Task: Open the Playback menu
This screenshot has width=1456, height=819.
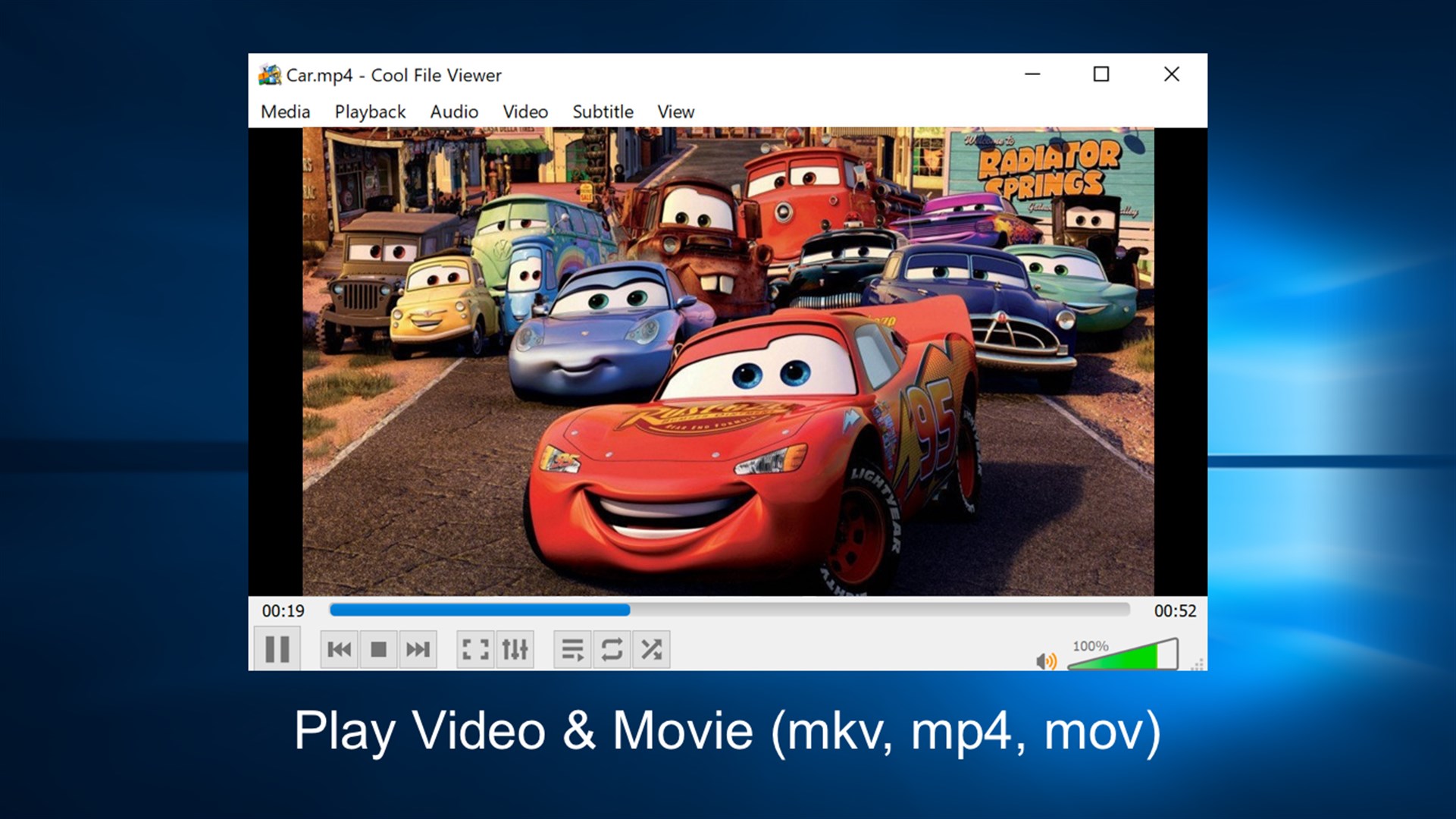Action: click(370, 111)
